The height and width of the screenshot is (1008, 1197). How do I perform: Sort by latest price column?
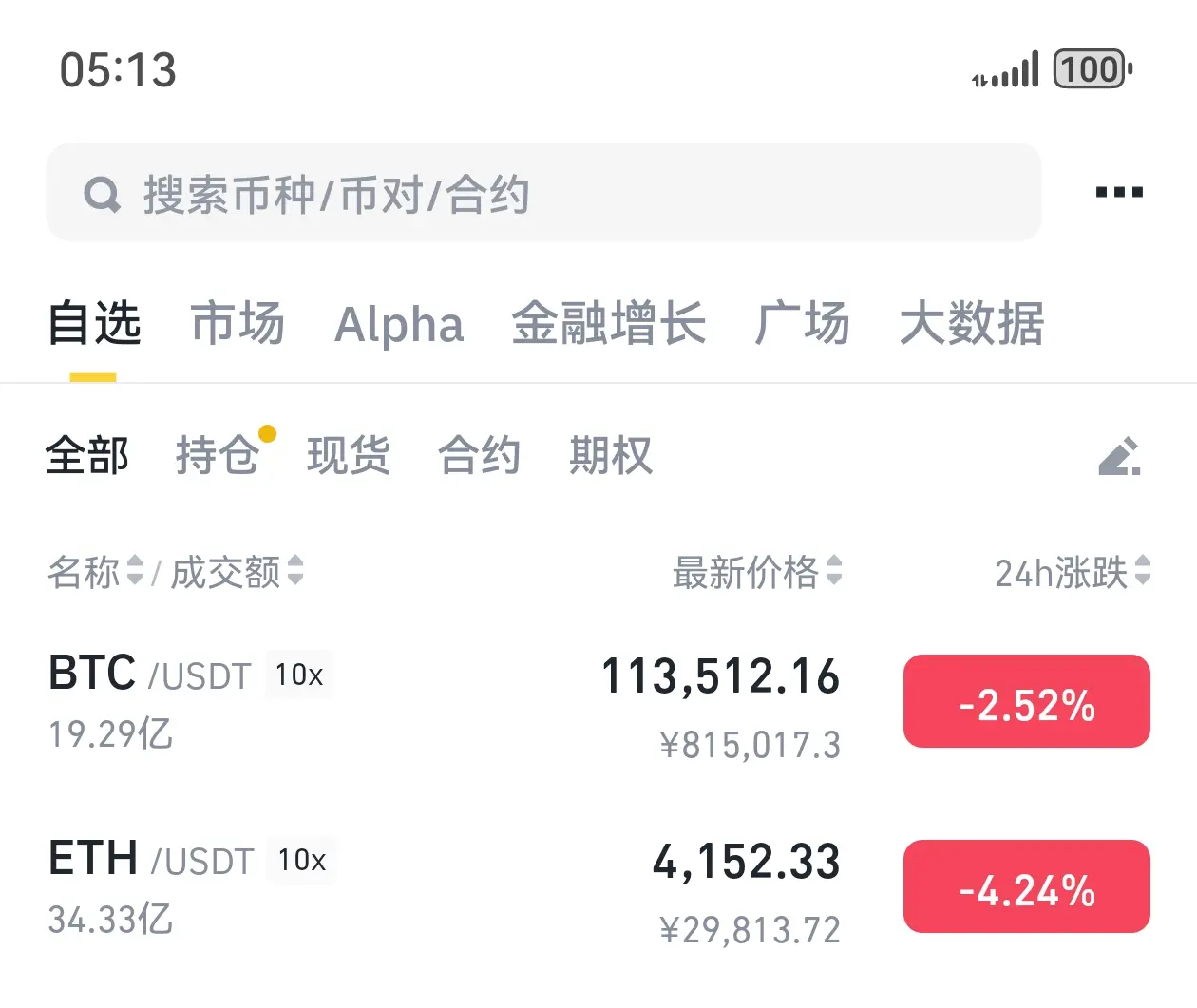[x=757, y=571]
